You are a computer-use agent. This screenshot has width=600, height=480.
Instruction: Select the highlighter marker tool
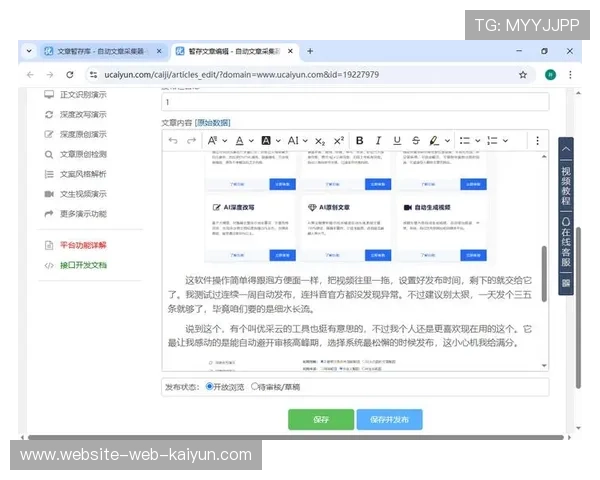[x=434, y=141]
